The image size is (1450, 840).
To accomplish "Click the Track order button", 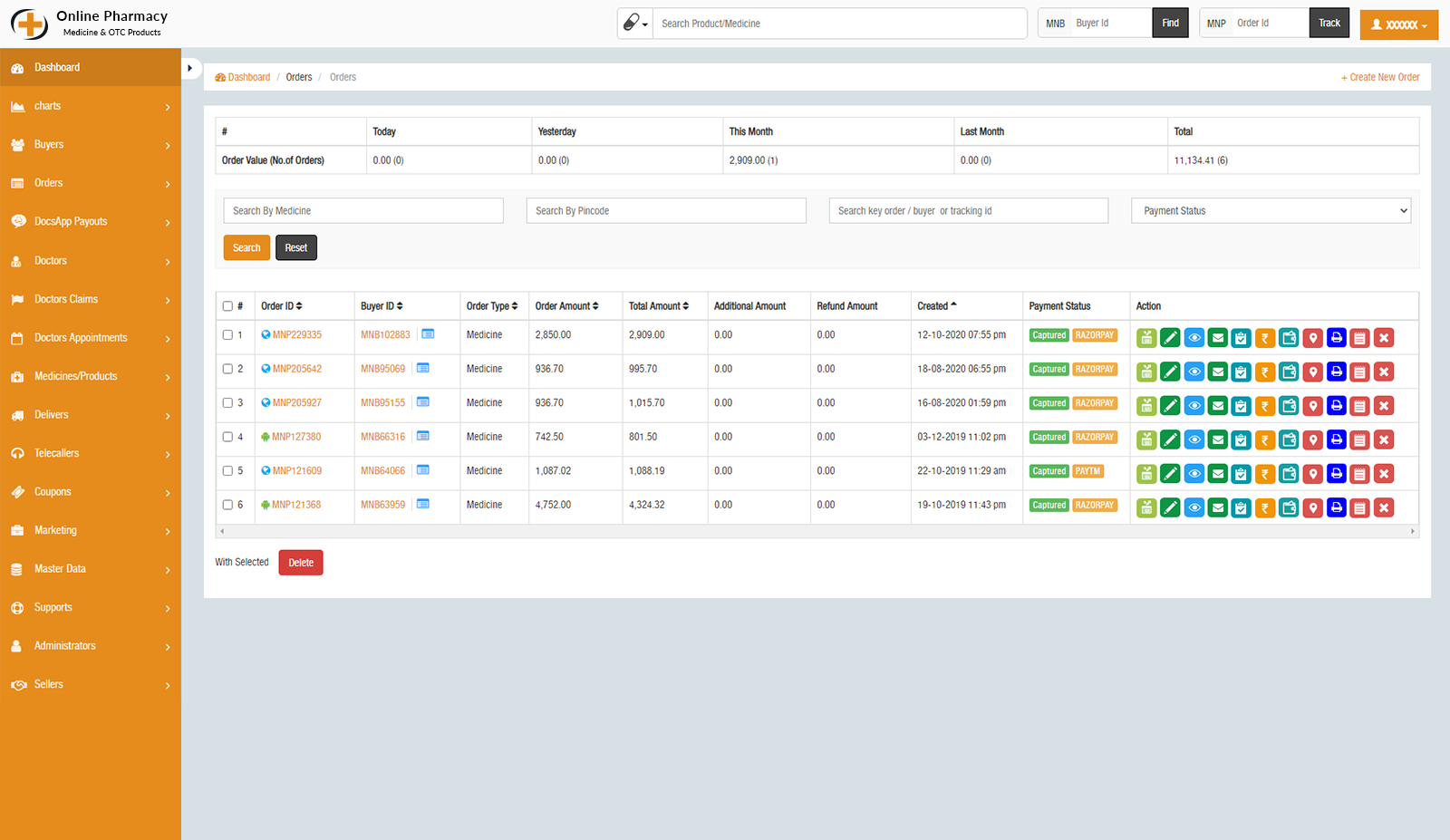I will pyautogui.click(x=1329, y=24).
